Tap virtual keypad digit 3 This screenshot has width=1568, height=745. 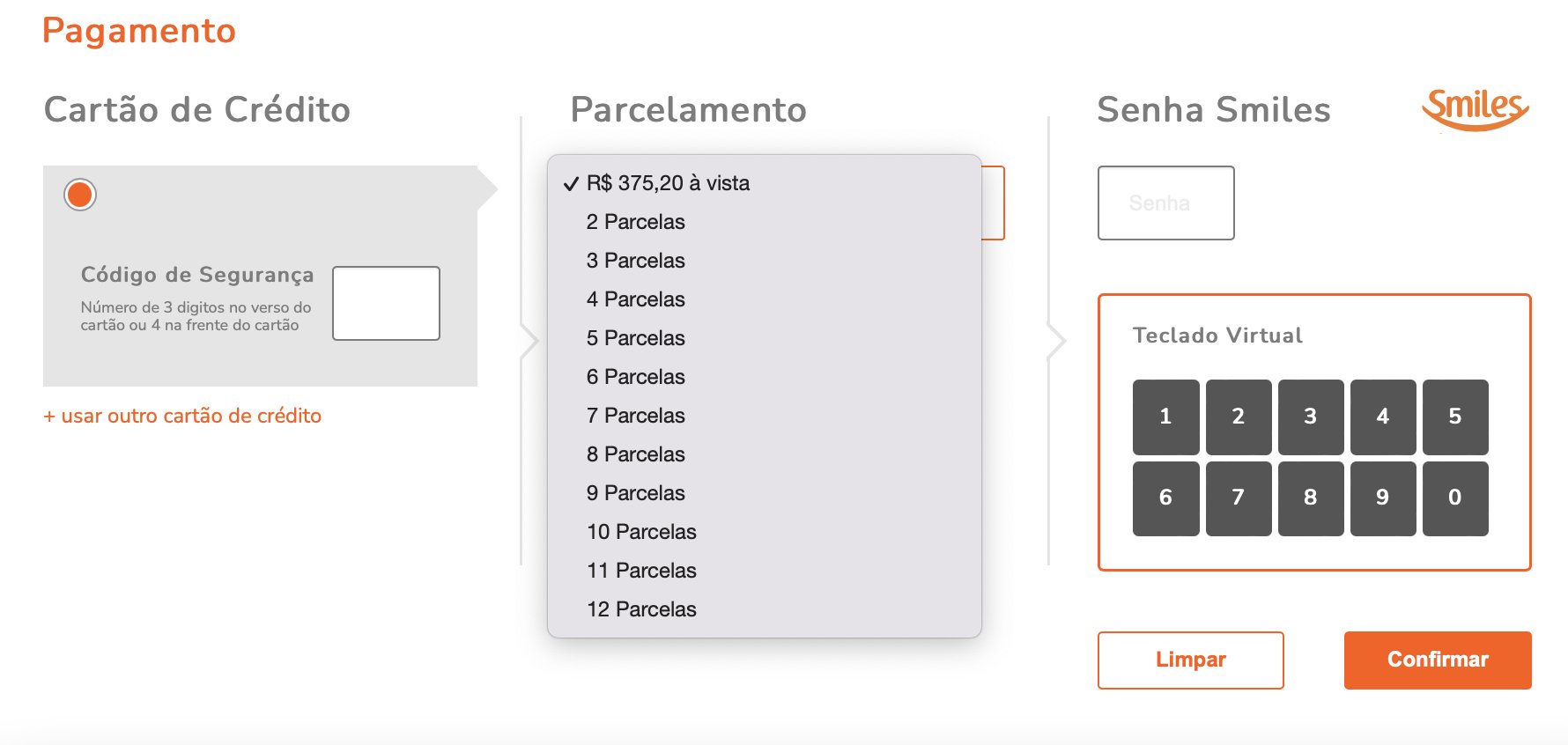pyautogui.click(x=1311, y=417)
